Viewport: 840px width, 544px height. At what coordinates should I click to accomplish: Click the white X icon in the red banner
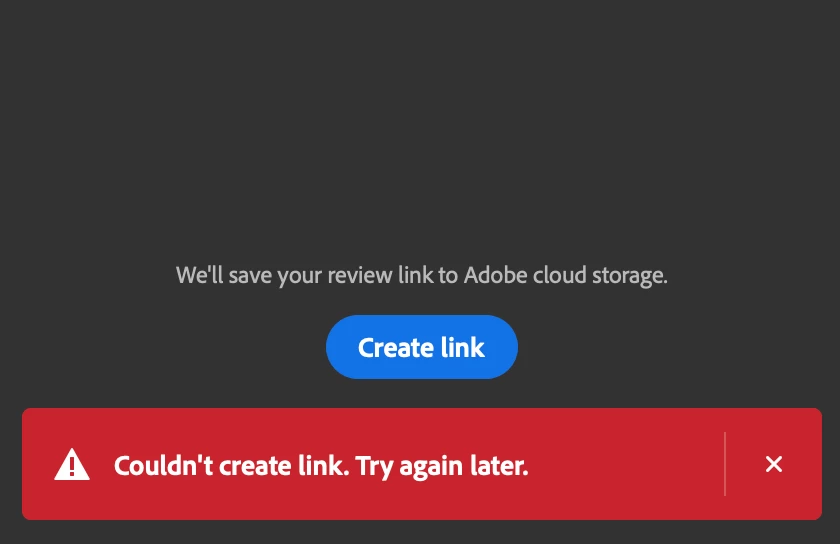(774, 464)
